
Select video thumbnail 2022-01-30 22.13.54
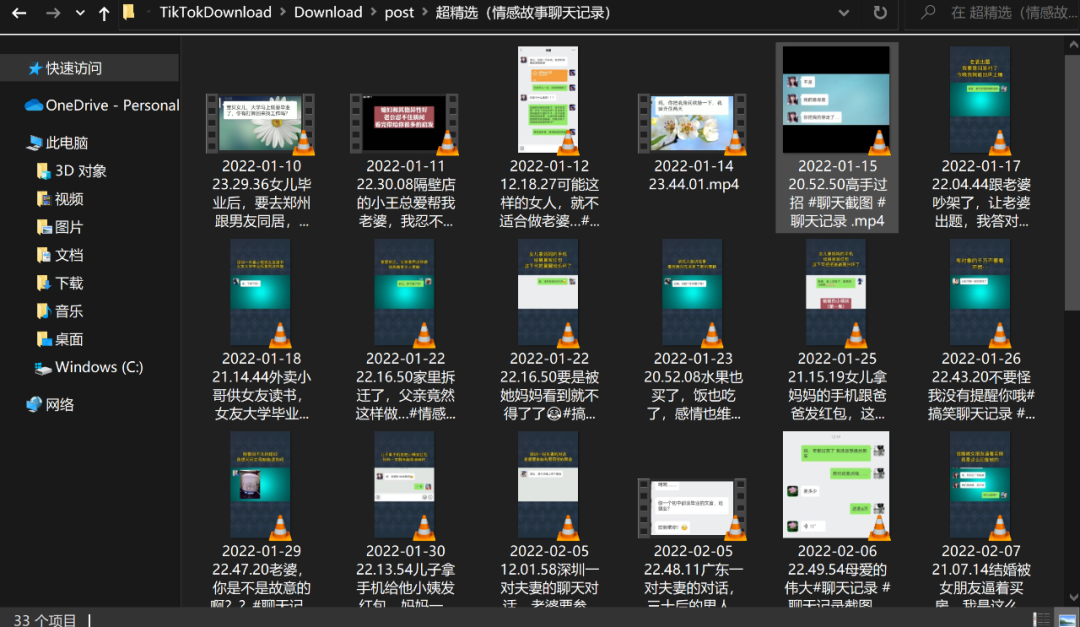(x=404, y=485)
